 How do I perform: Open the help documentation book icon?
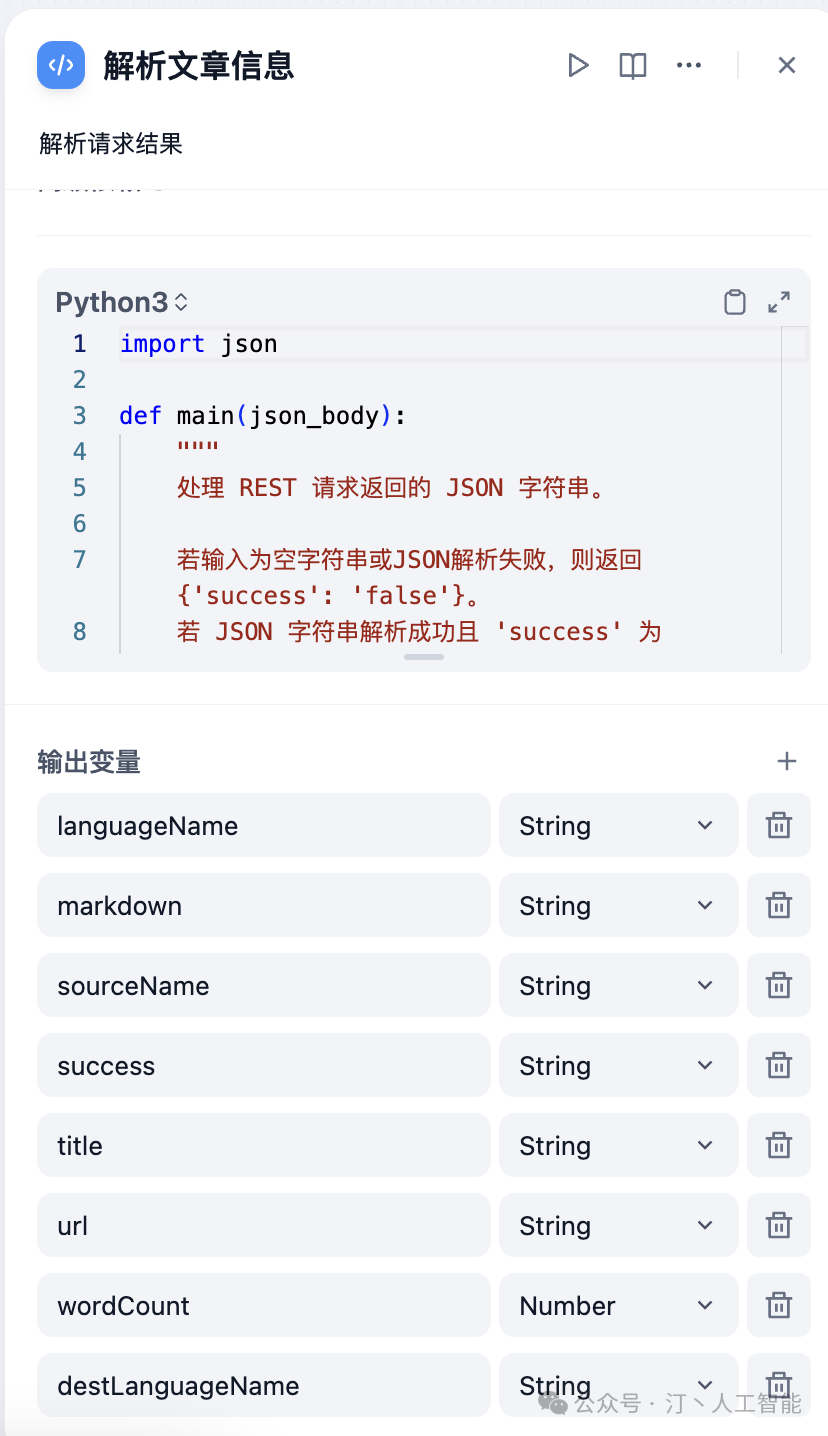click(x=633, y=66)
